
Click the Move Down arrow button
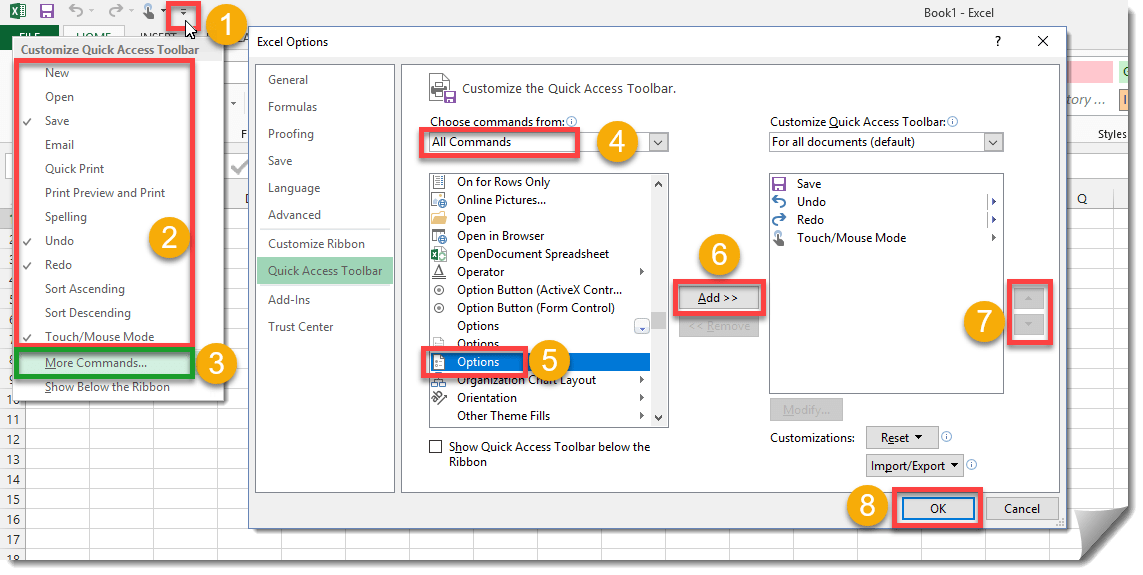click(x=1029, y=324)
